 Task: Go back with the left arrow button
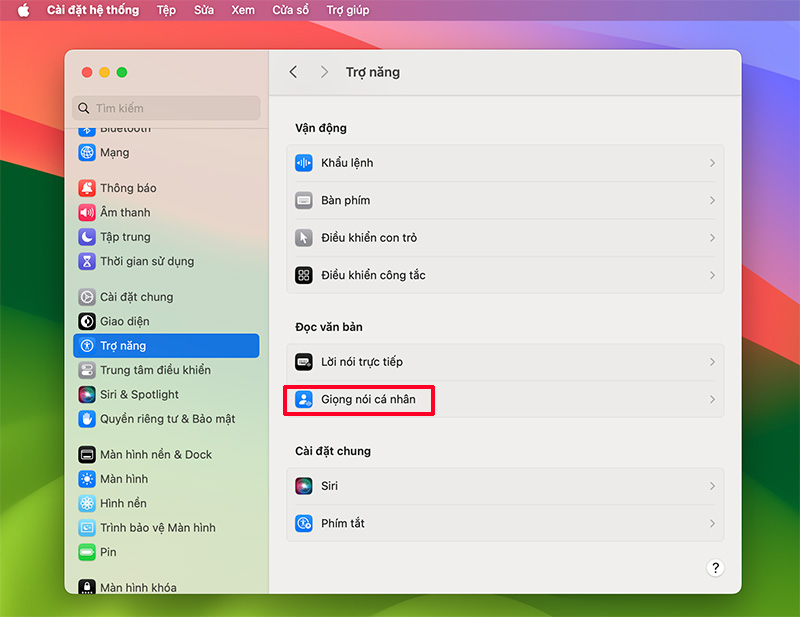click(293, 72)
